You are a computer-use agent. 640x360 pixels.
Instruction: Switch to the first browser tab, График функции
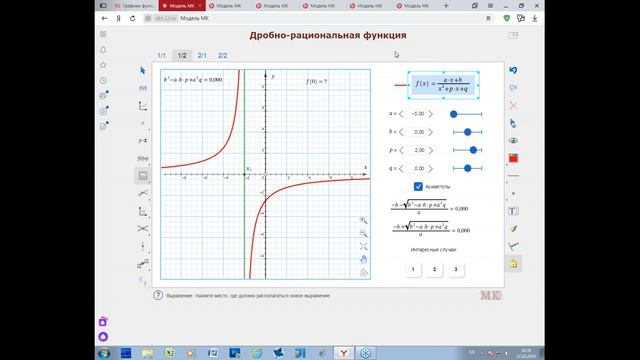(134, 6)
